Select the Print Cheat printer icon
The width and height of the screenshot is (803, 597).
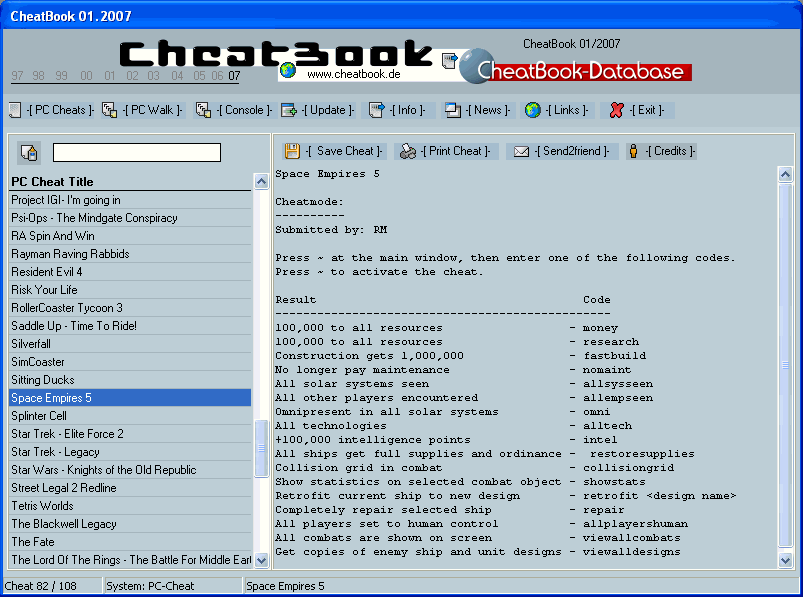pos(406,150)
